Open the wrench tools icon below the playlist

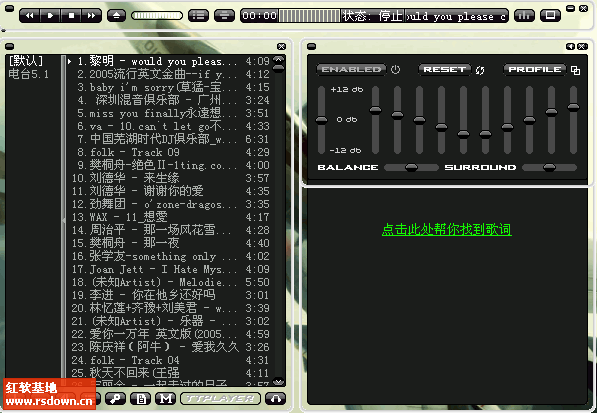[x=115, y=399]
